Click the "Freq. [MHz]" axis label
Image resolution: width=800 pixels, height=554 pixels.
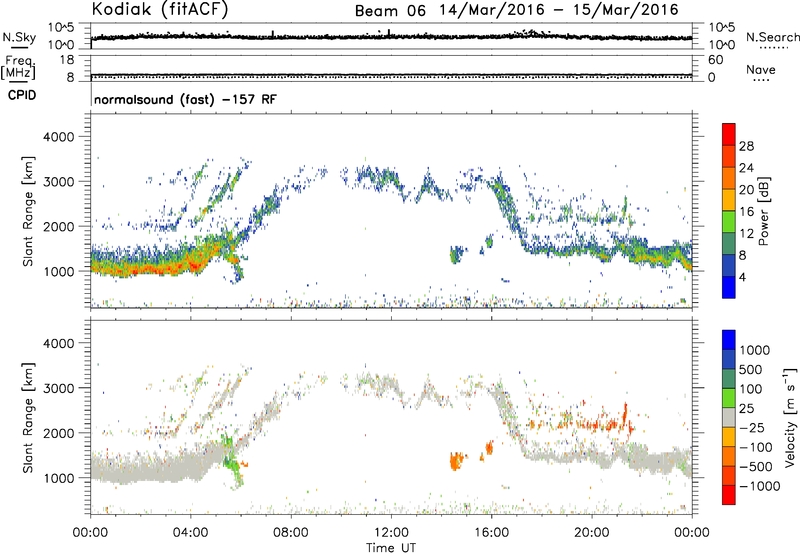(18, 67)
